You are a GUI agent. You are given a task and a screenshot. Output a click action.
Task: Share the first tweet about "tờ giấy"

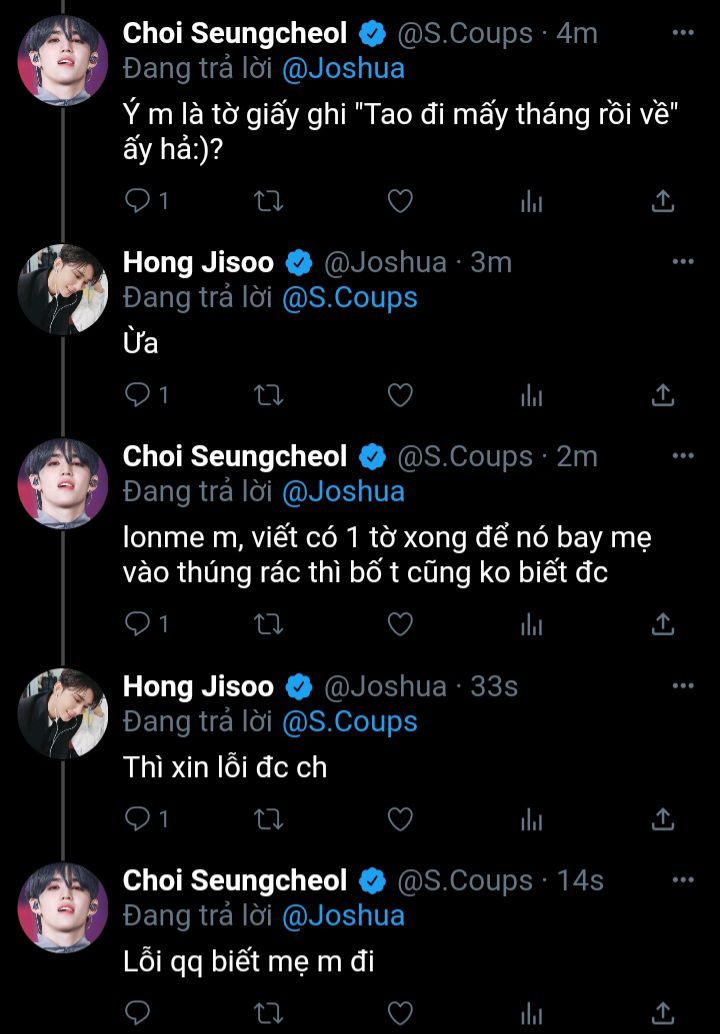tap(662, 201)
